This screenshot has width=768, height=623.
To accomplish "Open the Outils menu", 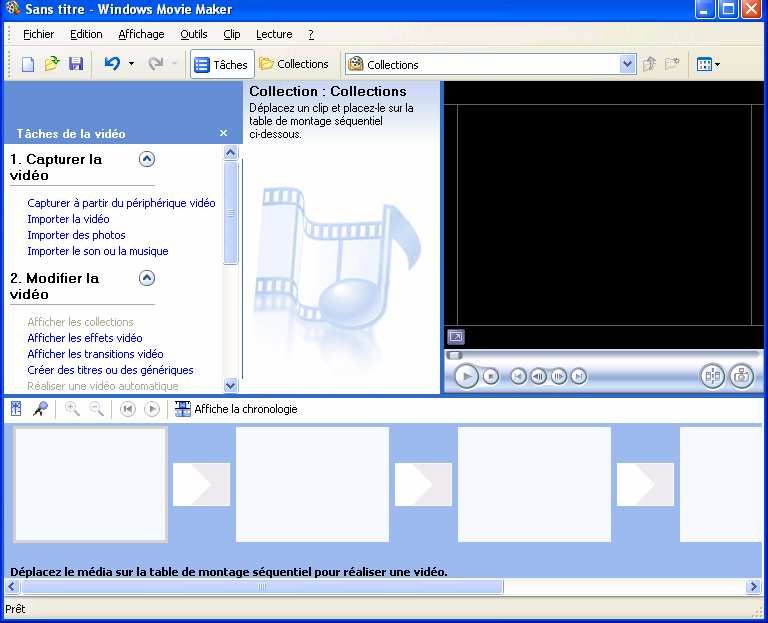I will pyautogui.click(x=193, y=34).
